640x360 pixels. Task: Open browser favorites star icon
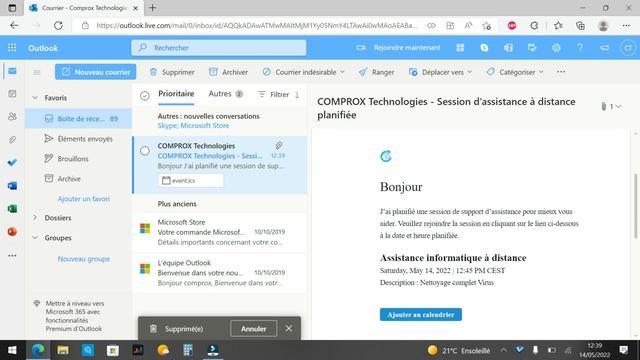pos(558,25)
